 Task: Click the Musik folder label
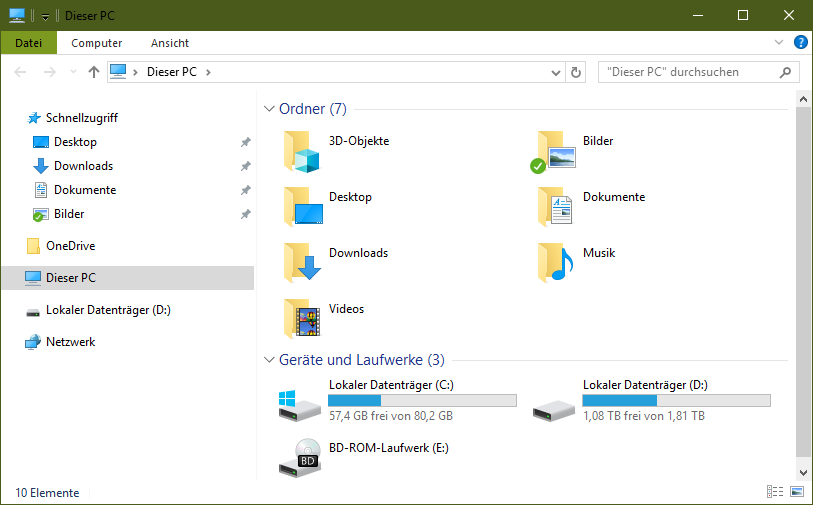coord(599,253)
